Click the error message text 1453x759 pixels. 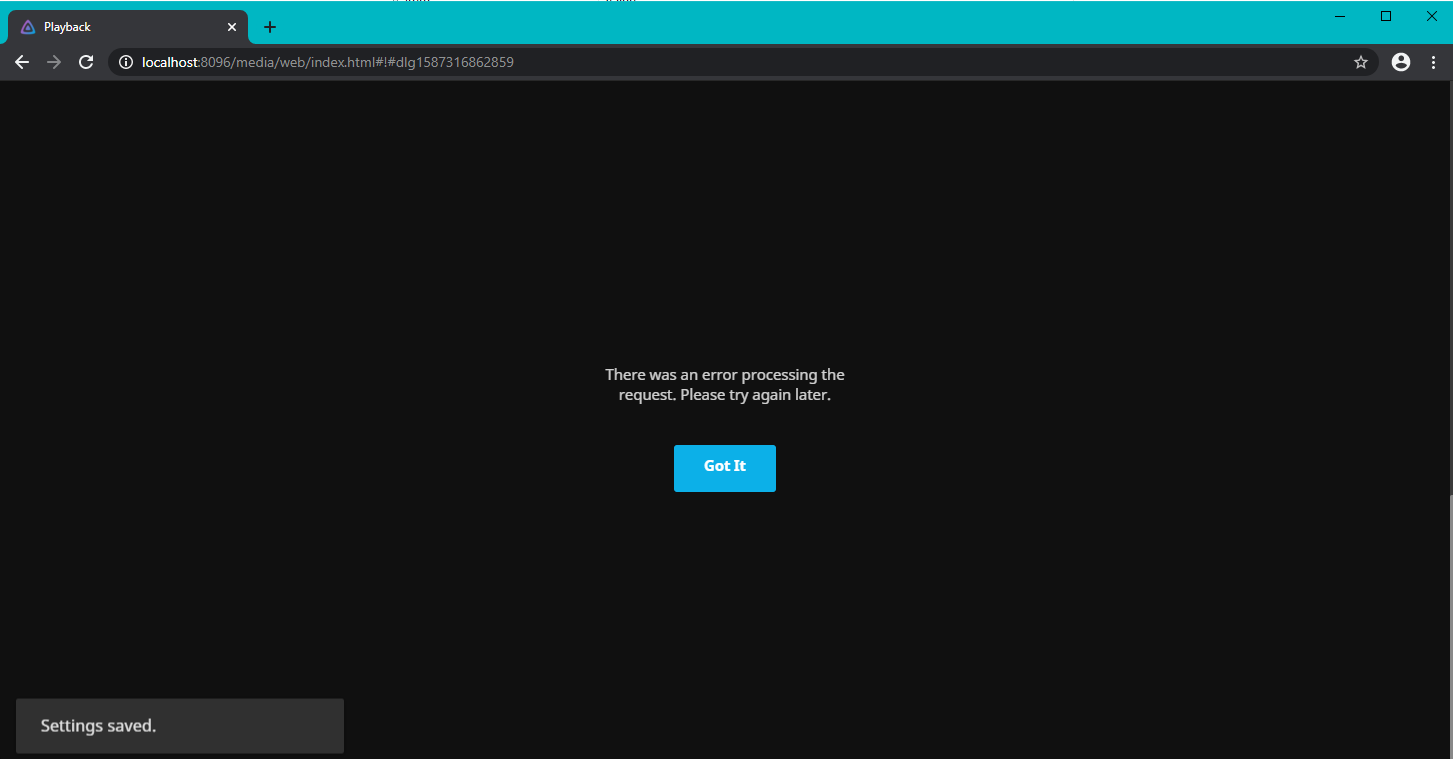(725, 385)
